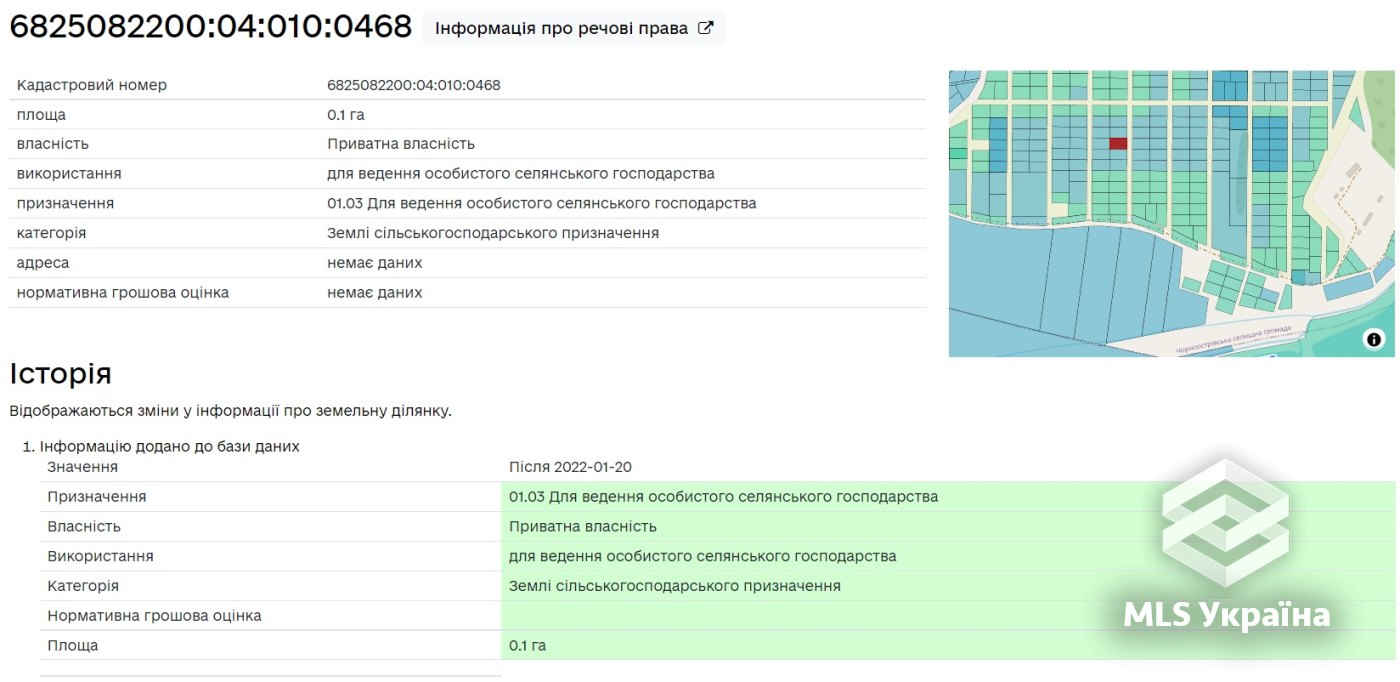Click the lowercase нормативна грошова оцінка label
Screen dimensions: 1400x682
pos(123,293)
